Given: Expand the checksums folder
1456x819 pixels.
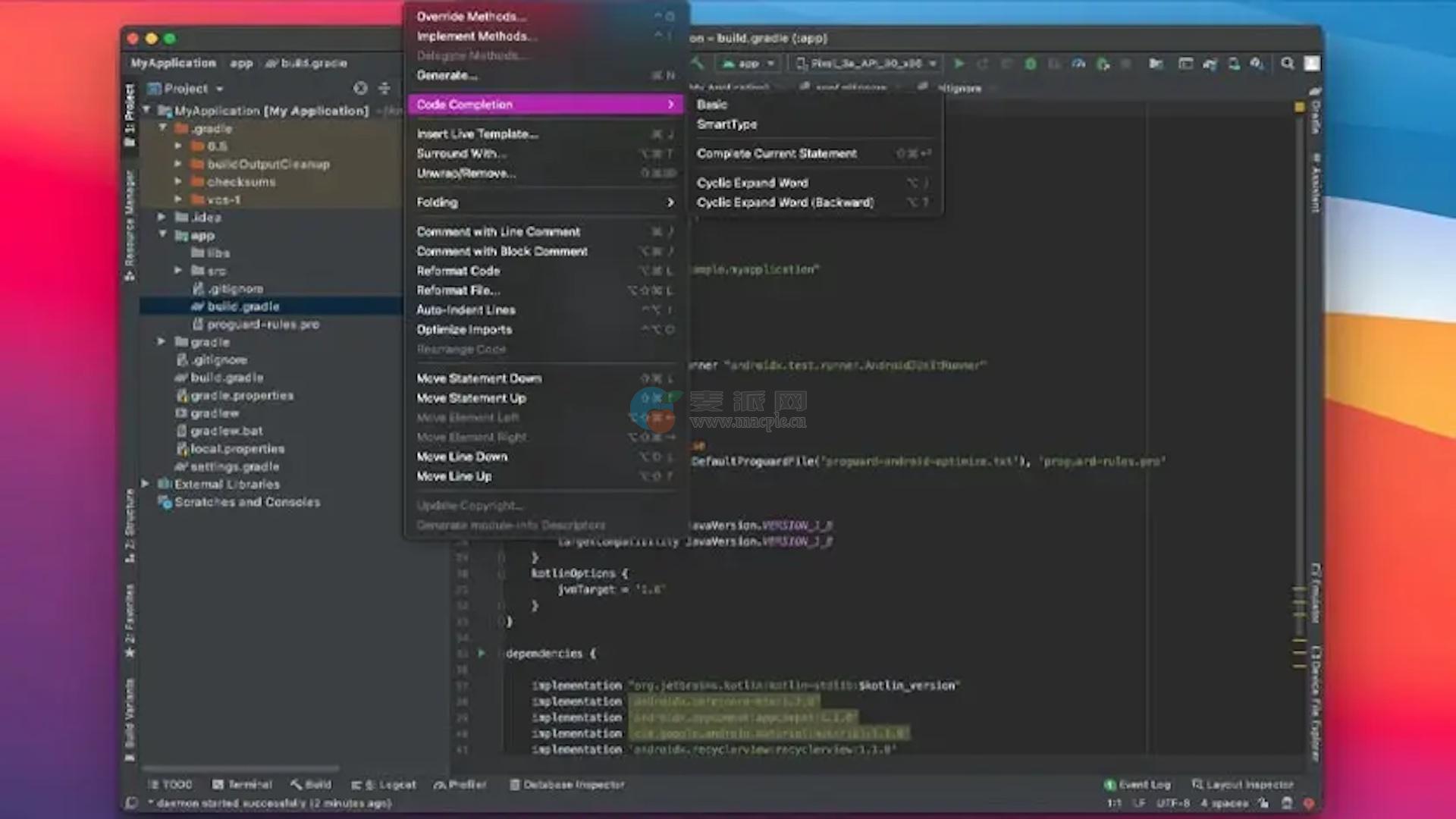Looking at the screenshot, I should pyautogui.click(x=178, y=182).
